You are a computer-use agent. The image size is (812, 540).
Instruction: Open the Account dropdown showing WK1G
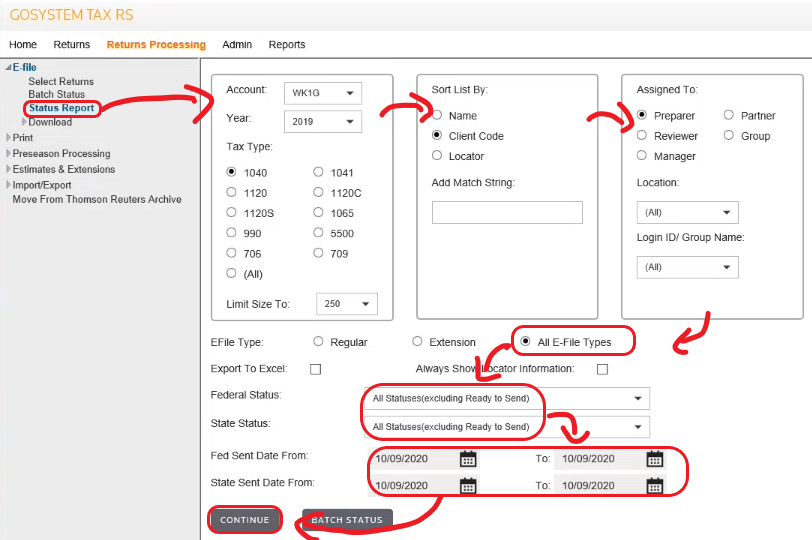323,93
